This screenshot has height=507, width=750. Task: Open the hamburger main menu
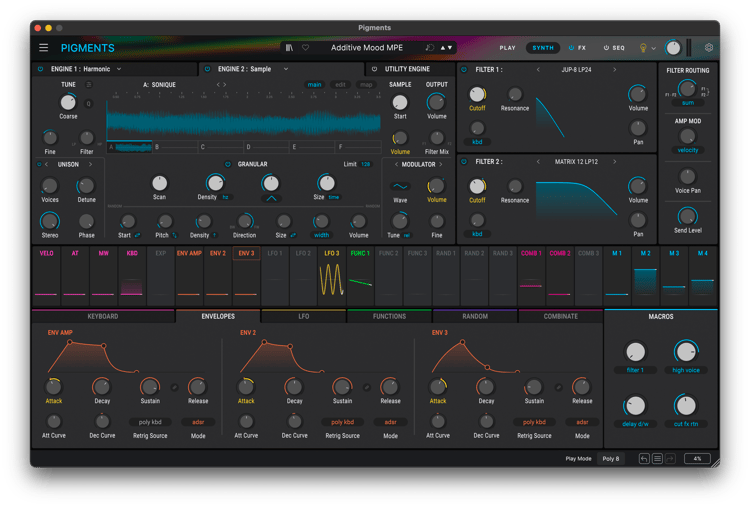click(x=43, y=47)
